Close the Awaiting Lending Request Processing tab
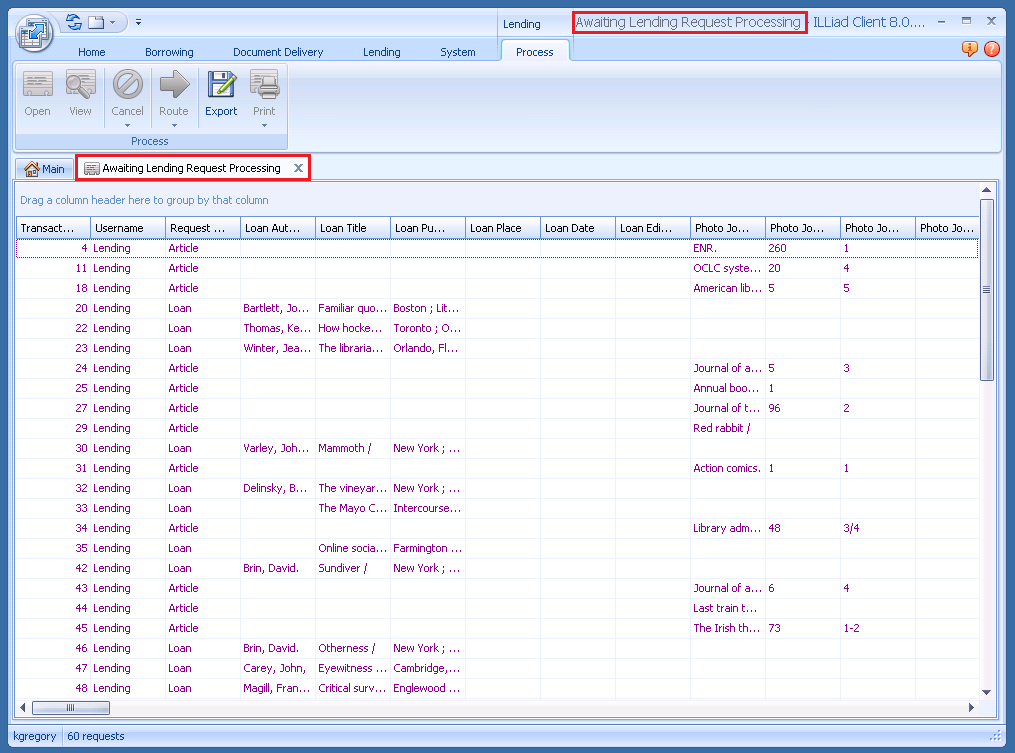The width and height of the screenshot is (1015, 753). click(x=298, y=169)
